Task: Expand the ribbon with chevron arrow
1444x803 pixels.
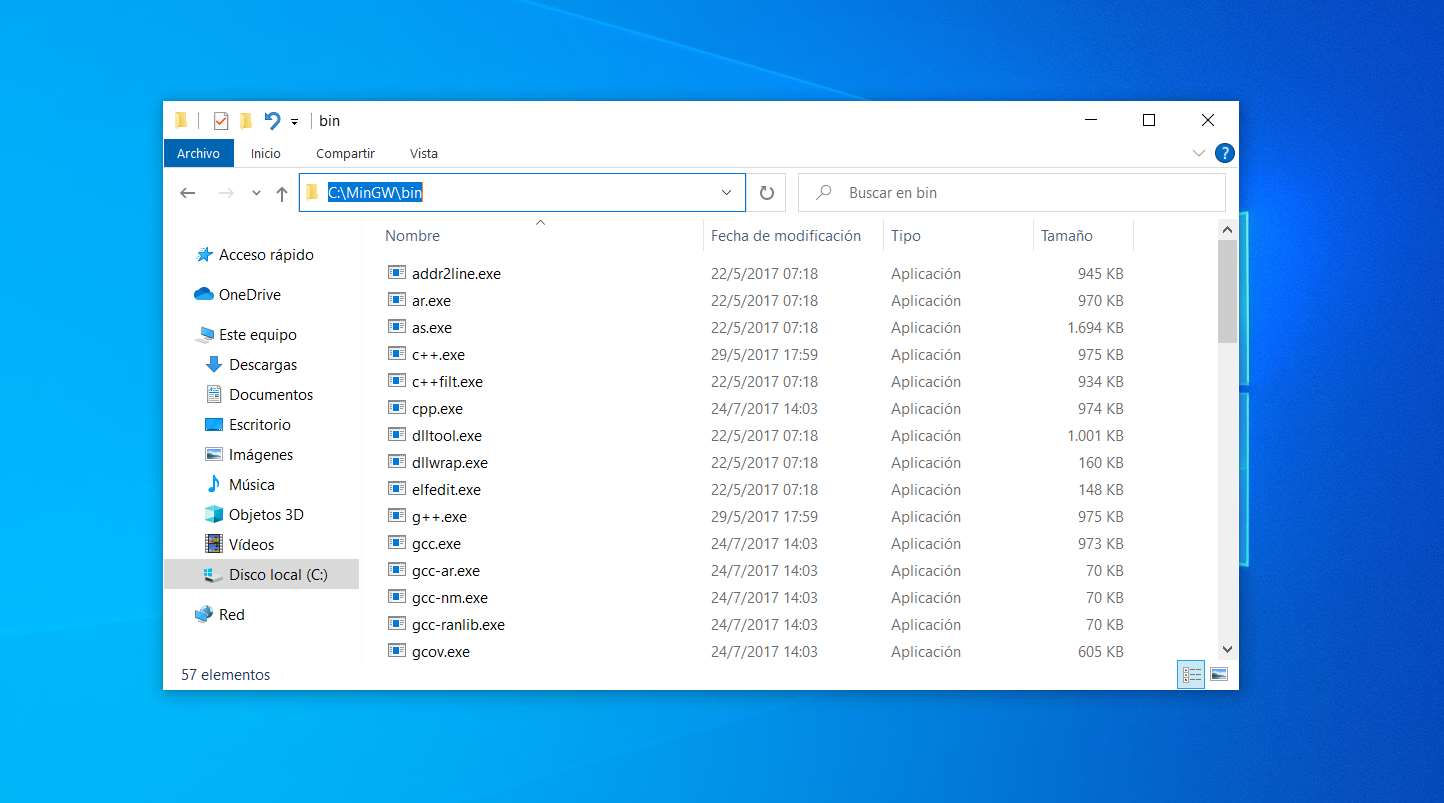Action: pos(1199,153)
